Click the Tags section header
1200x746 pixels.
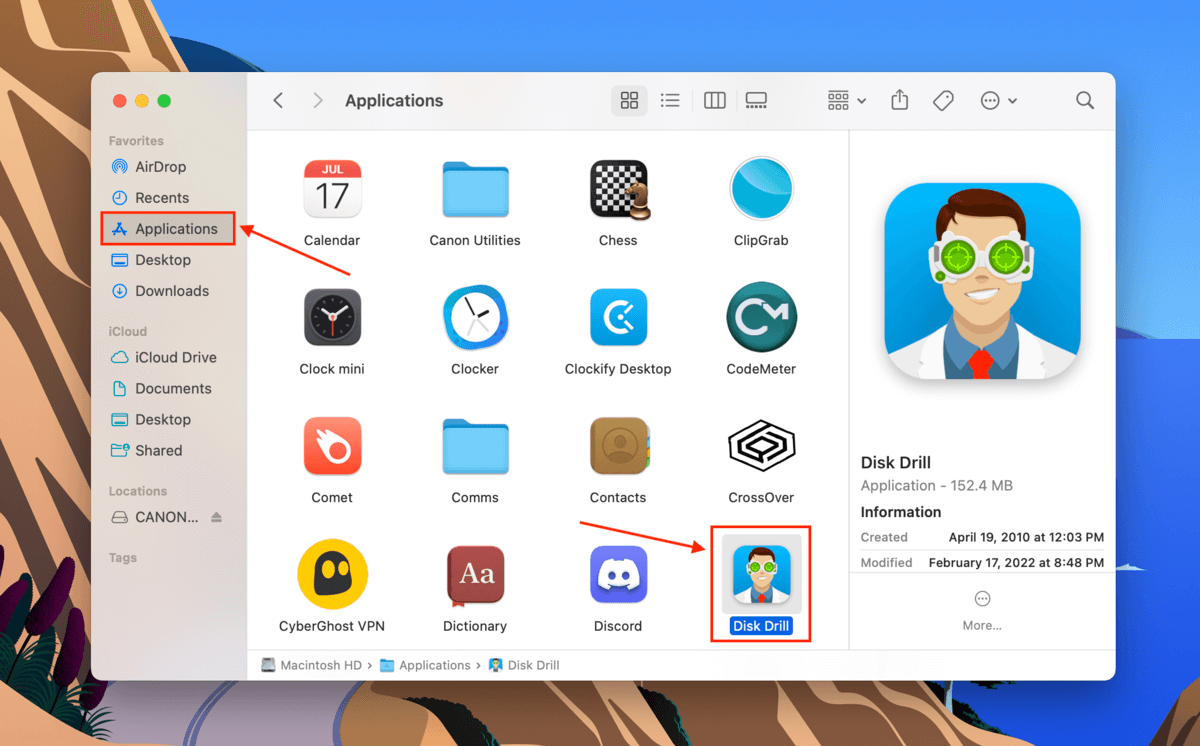point(123,558)
